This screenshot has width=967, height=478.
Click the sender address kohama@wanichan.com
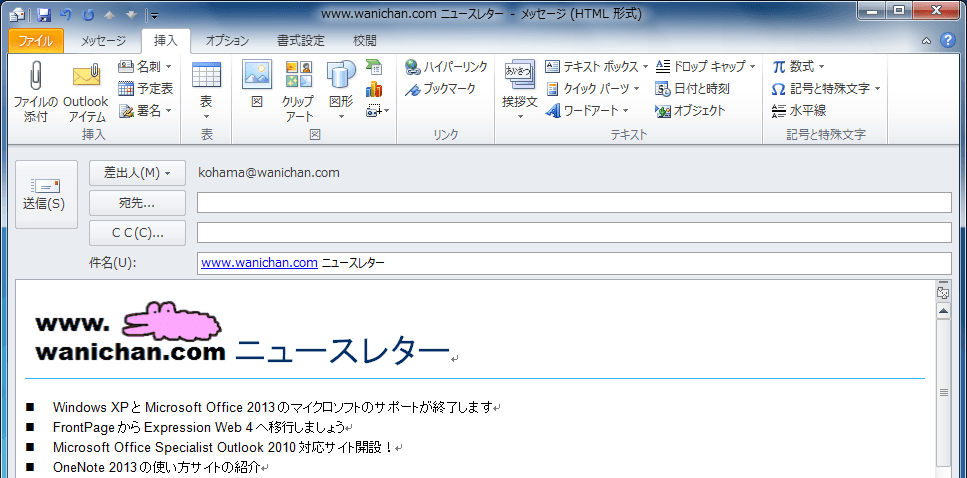[x=269, y=173]
